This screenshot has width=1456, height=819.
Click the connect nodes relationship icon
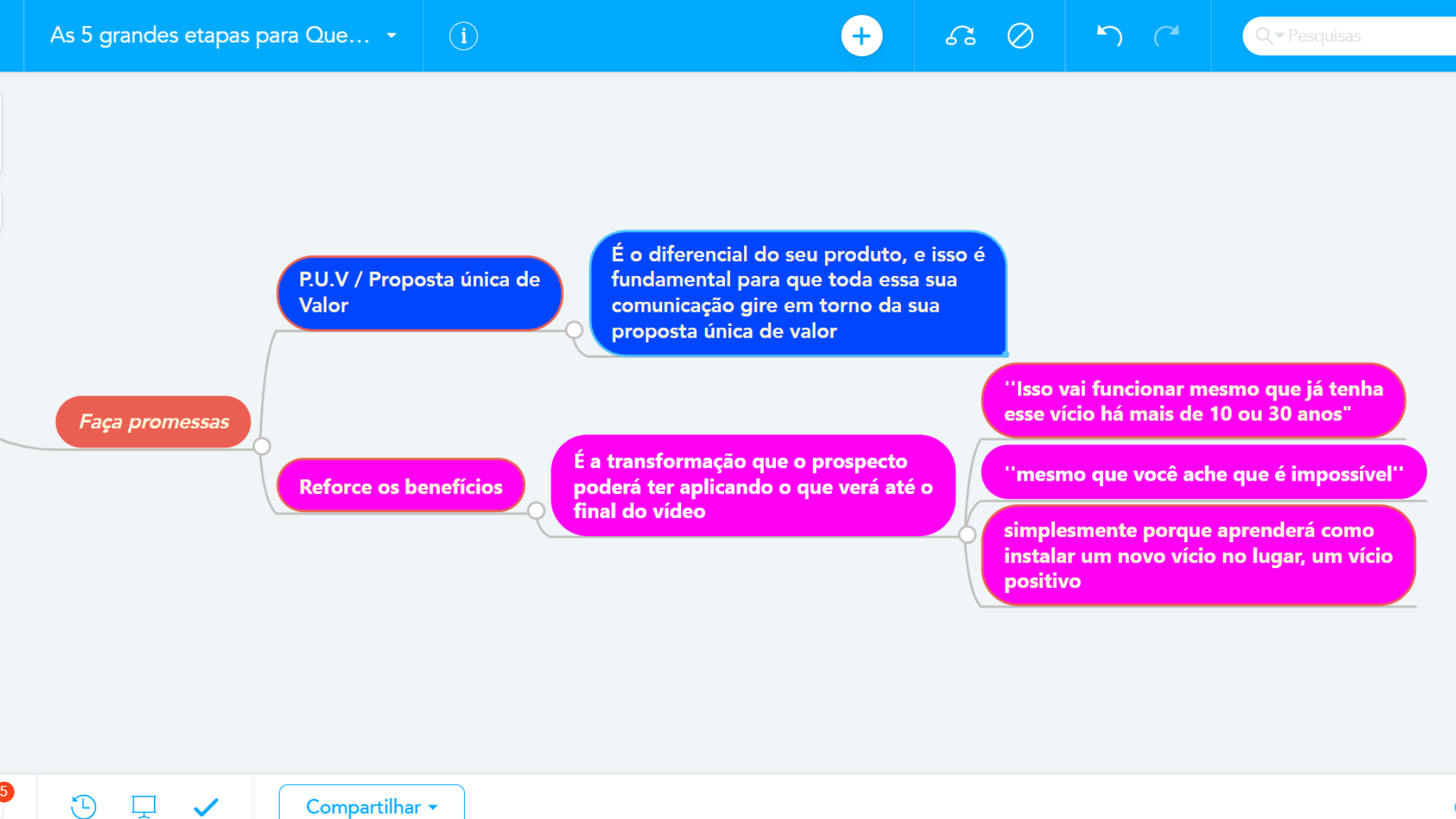click(x=960, y=36)
